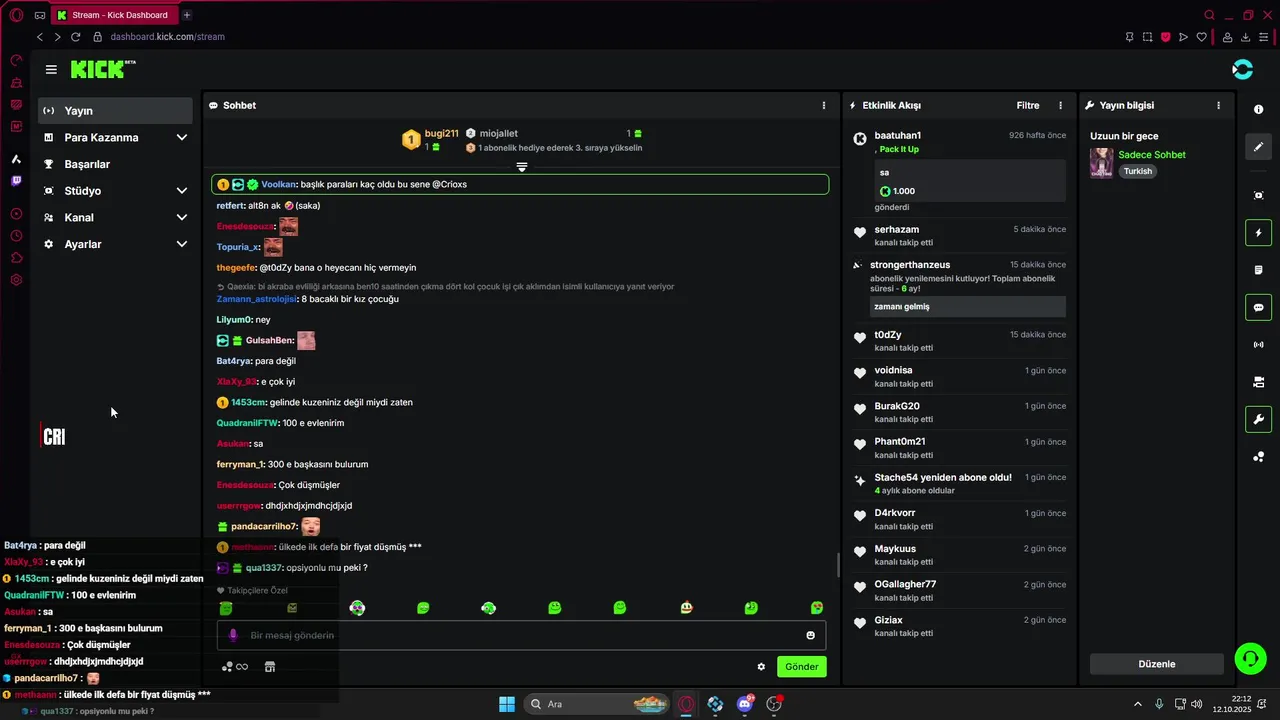This screenshot has width=1280, height=720.
Task: Open the Filtre activity filter
Action: pyautogui.click(x=1028, y=105)
